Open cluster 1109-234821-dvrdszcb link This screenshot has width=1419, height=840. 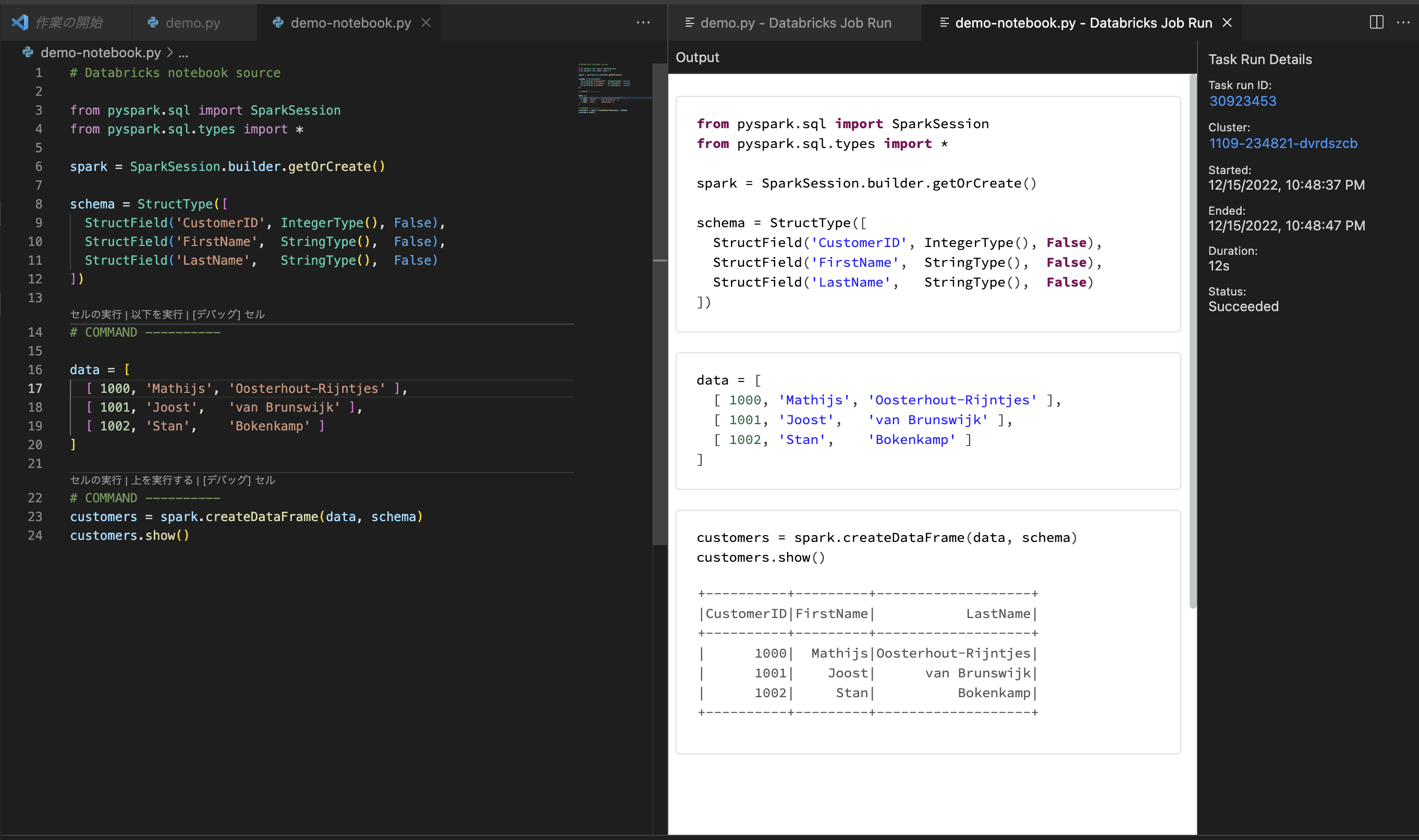(1282, 143)
